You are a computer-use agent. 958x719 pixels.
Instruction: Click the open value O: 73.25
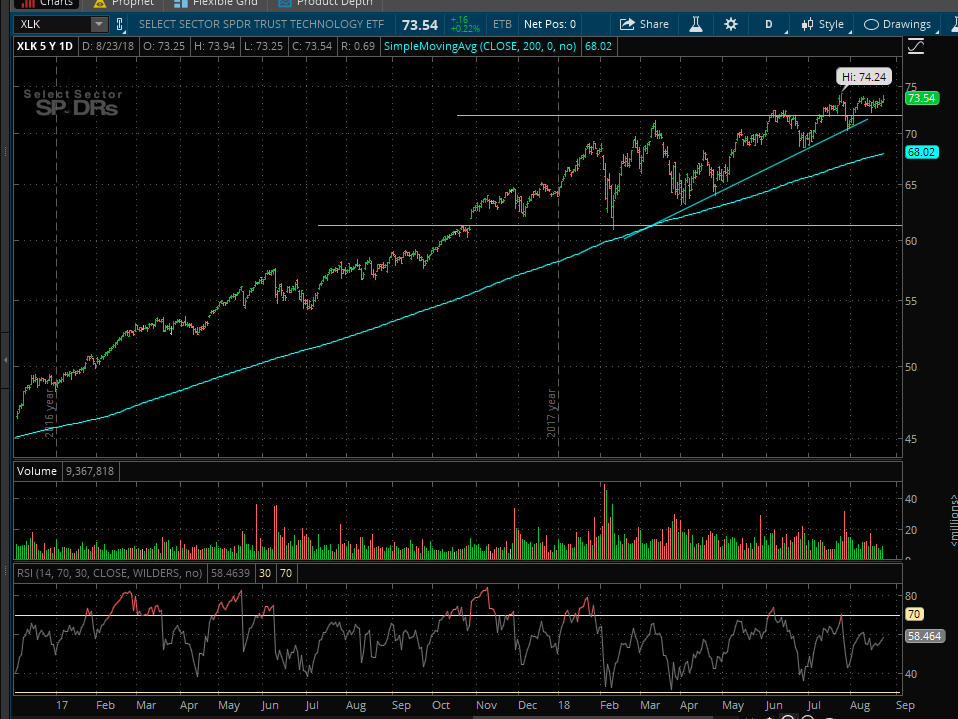(x=164, y=46)
